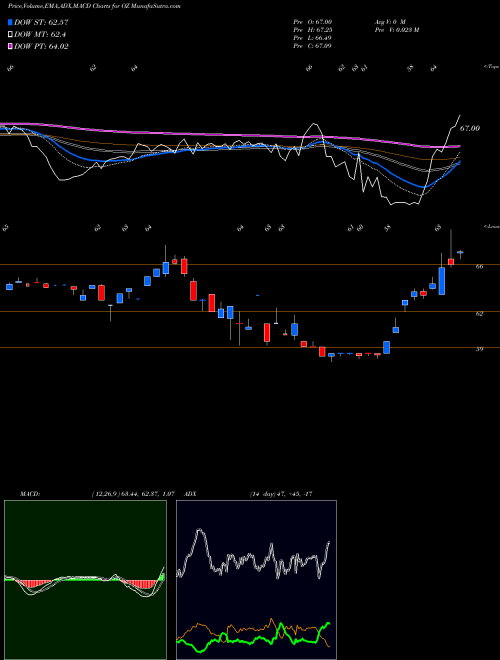Click the 59 price level label
500x660 pixels.
pyautogui.click(x=479, y=349)
